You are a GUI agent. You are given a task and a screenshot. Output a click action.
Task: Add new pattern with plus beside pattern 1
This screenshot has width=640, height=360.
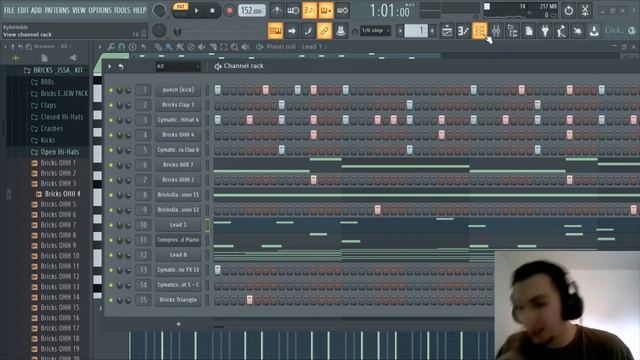(432, 31)
